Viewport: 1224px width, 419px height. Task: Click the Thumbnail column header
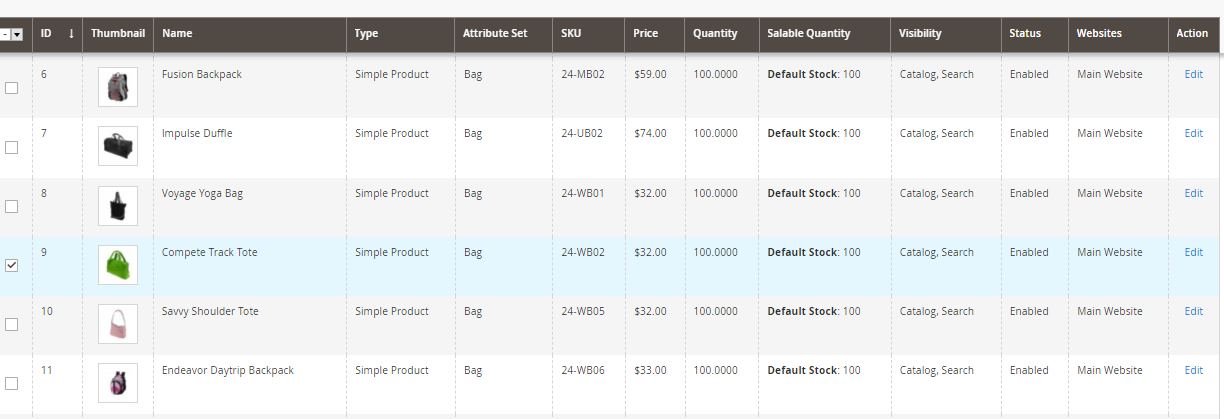pyautogui.click(x=118, y=34)
